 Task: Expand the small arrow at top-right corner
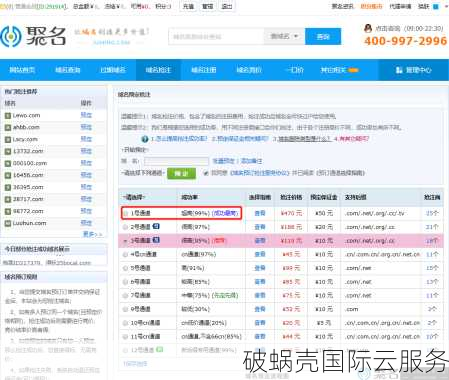[446, 6]
